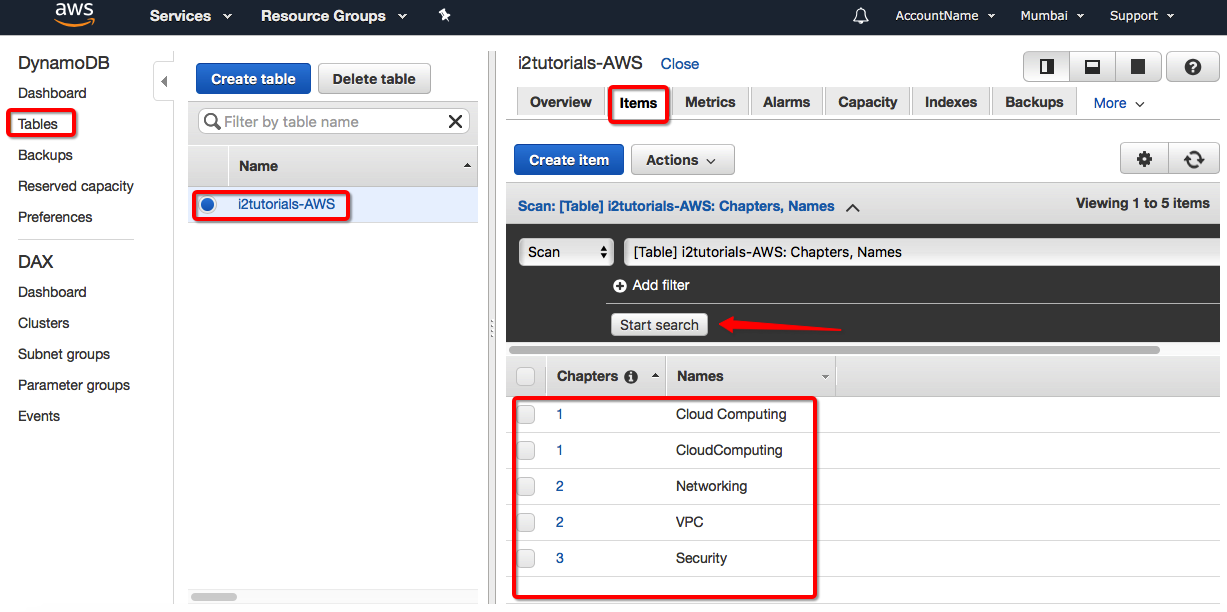Open table settings gear icon
This screenshot has height=612, width=1227.
tap(1144, 159)
